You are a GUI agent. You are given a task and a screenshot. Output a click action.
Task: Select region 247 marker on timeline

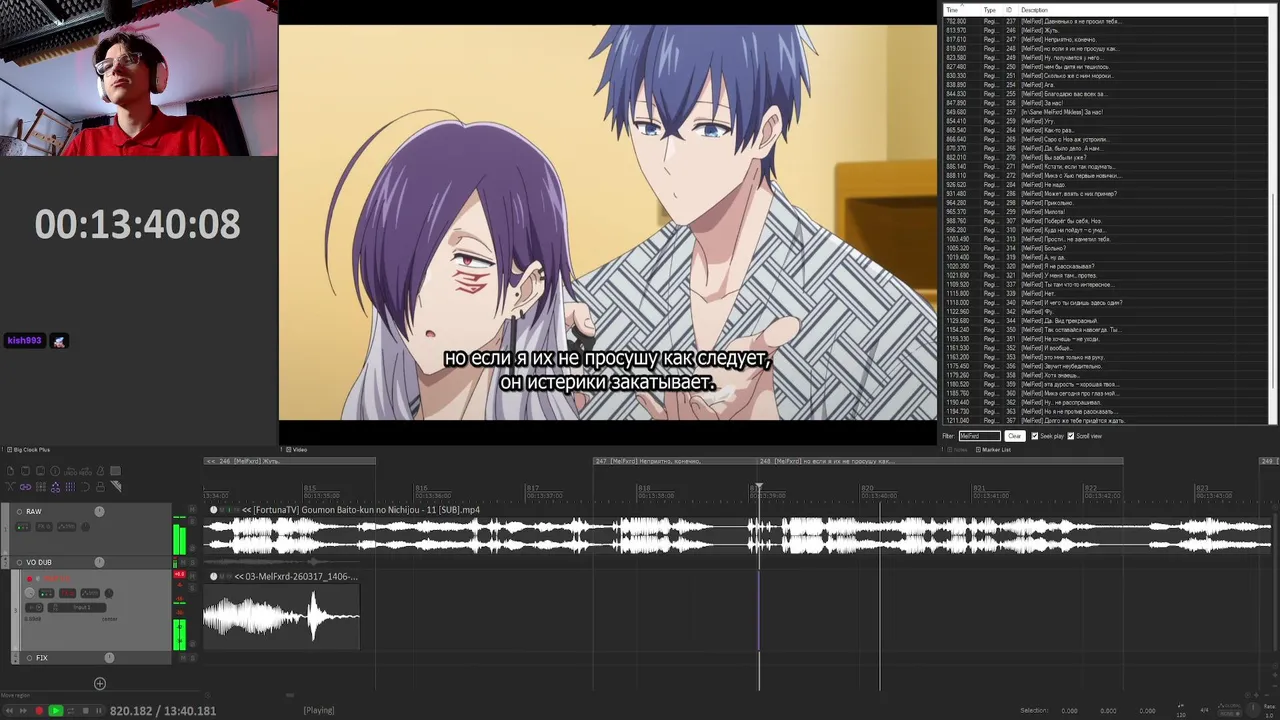676,461
